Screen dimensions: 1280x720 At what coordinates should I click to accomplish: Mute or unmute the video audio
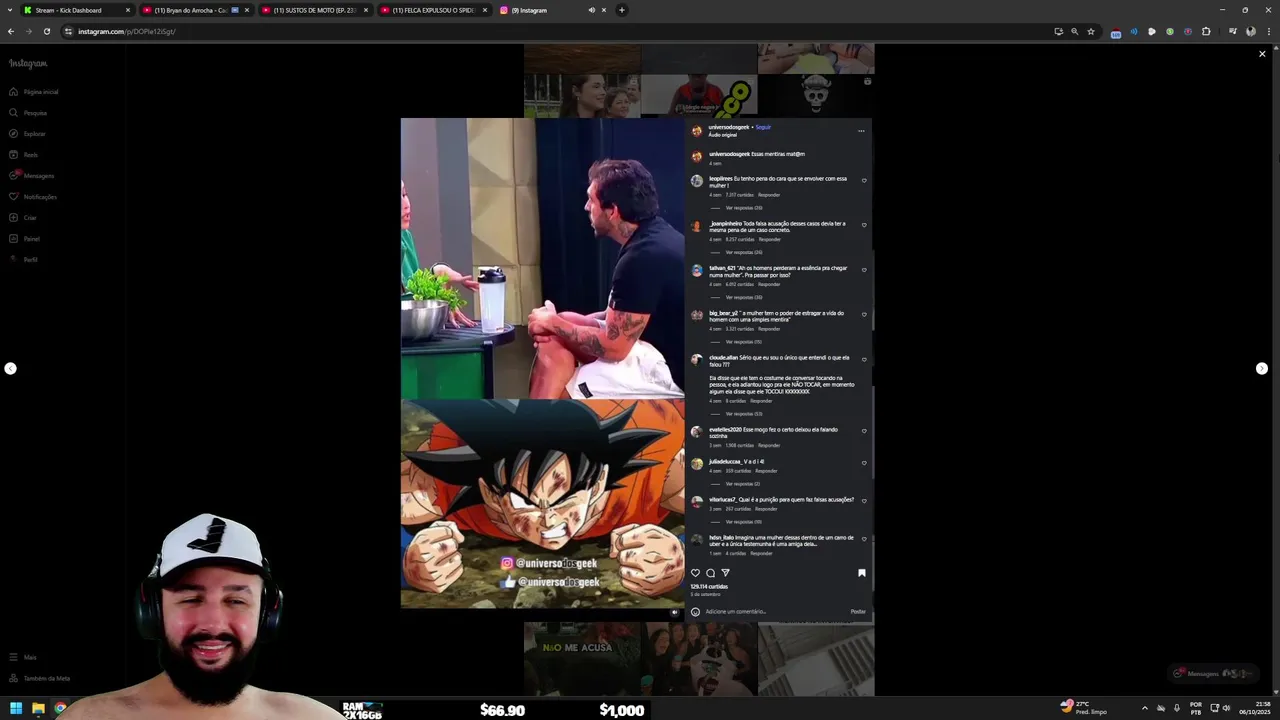point(674,612)
